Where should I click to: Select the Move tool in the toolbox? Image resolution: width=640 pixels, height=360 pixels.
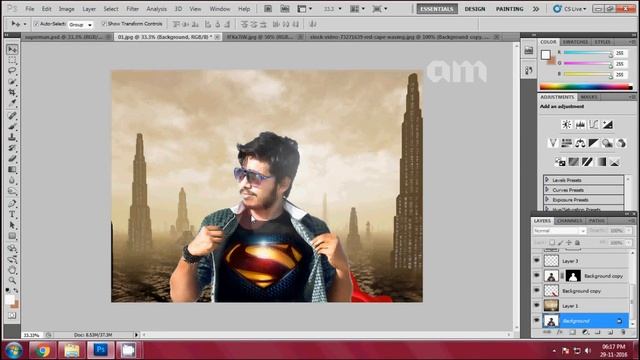tap(12, 49)
